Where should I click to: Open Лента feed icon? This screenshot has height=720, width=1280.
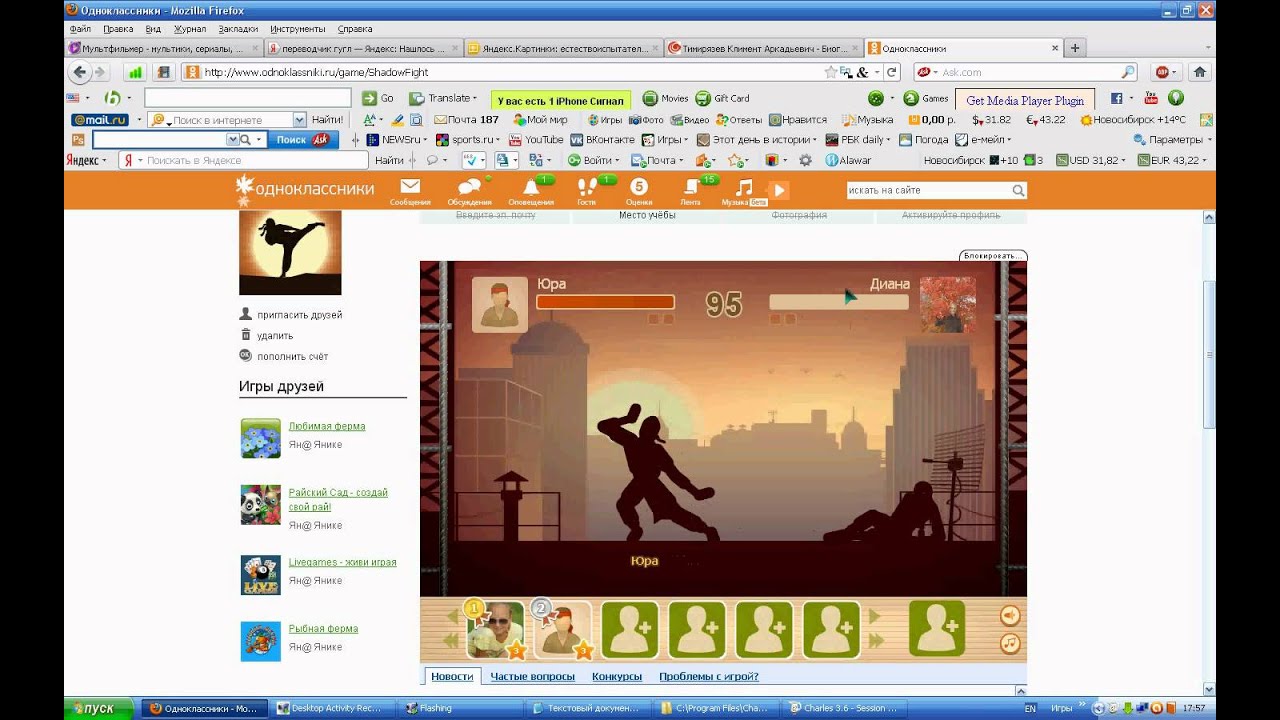pos(691,187)
